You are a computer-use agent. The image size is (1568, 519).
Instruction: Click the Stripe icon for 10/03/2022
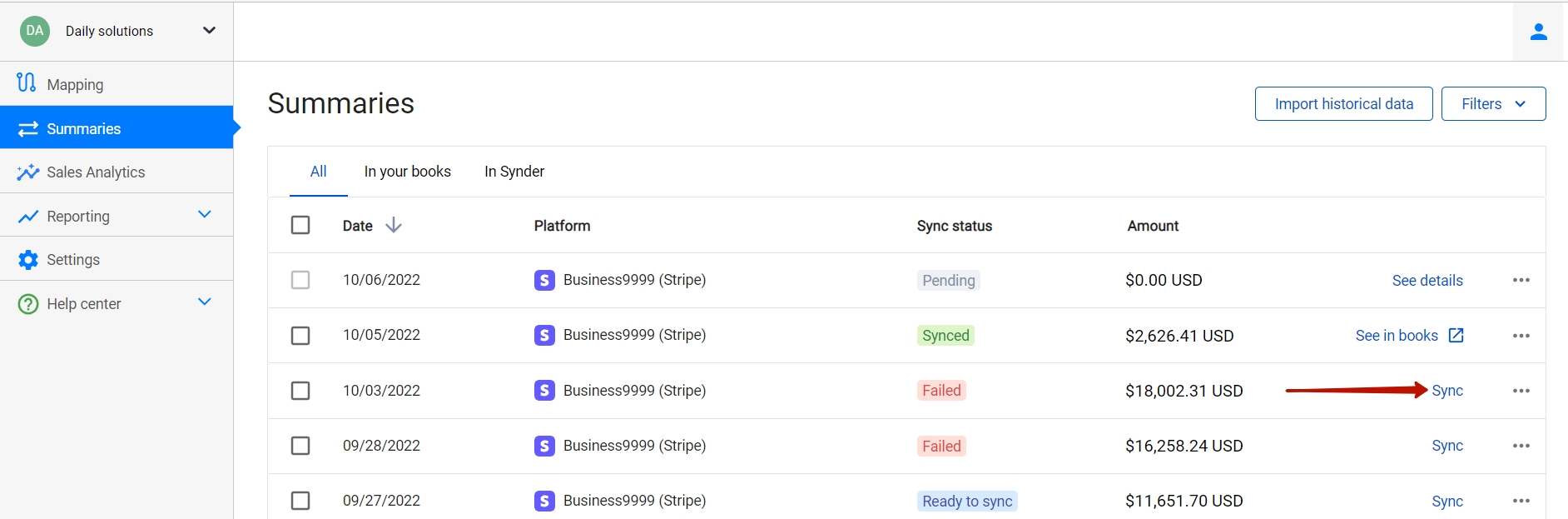544,390
